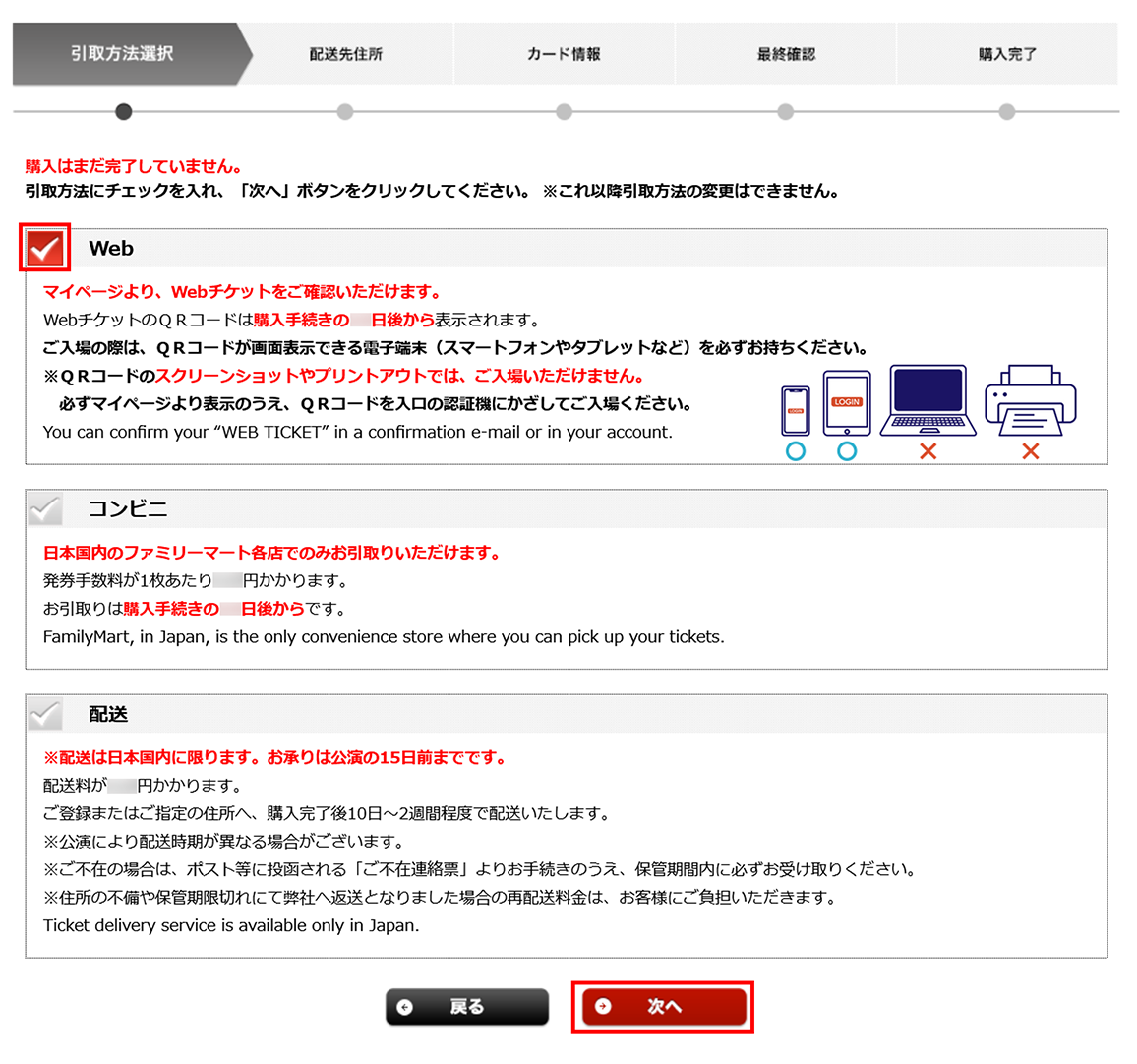Screen dimensions: 1137x1064
Task: Click the laptop computer icon
Action: pos(928,400)
